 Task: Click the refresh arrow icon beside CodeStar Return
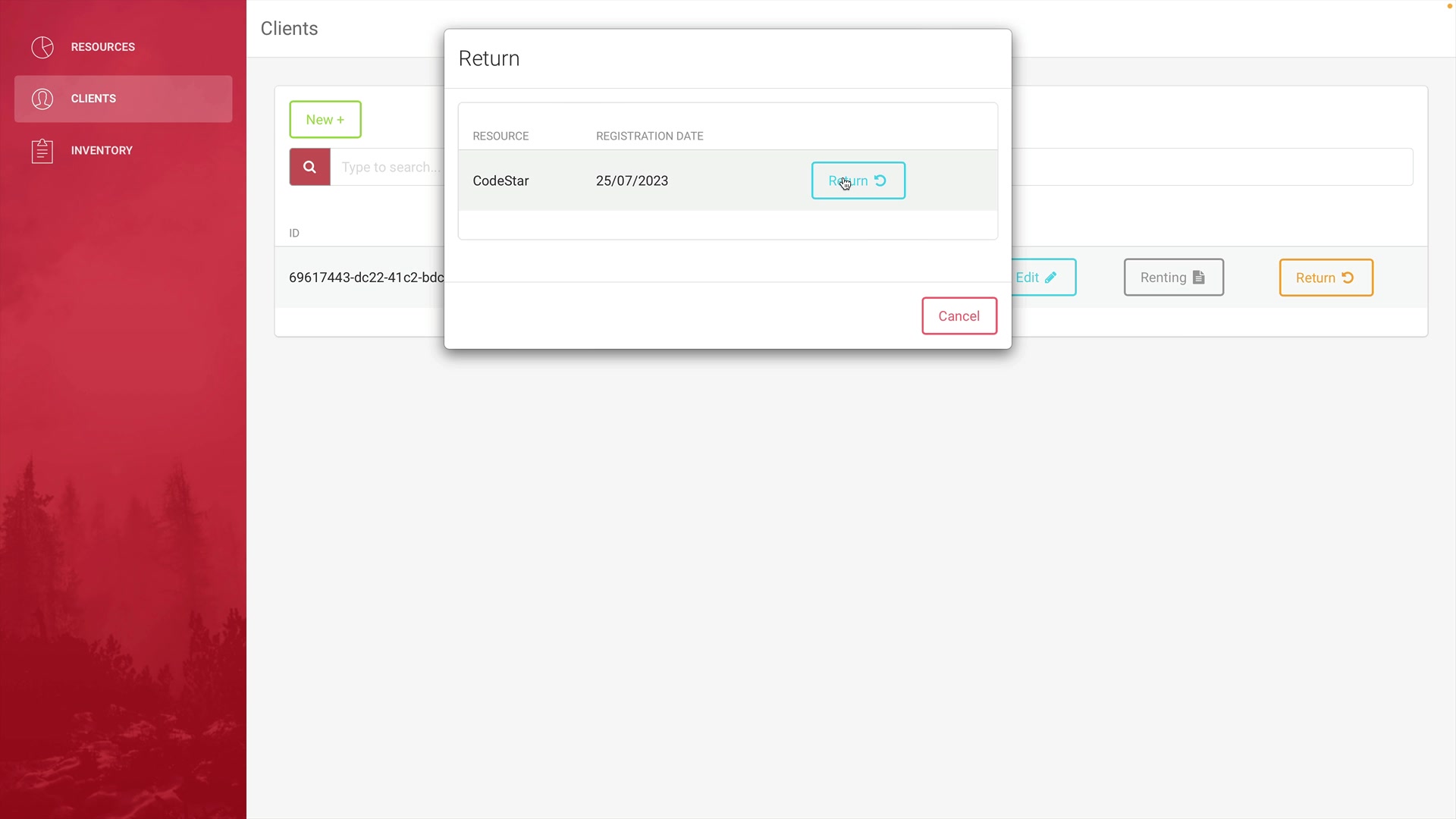pos(880,180)
